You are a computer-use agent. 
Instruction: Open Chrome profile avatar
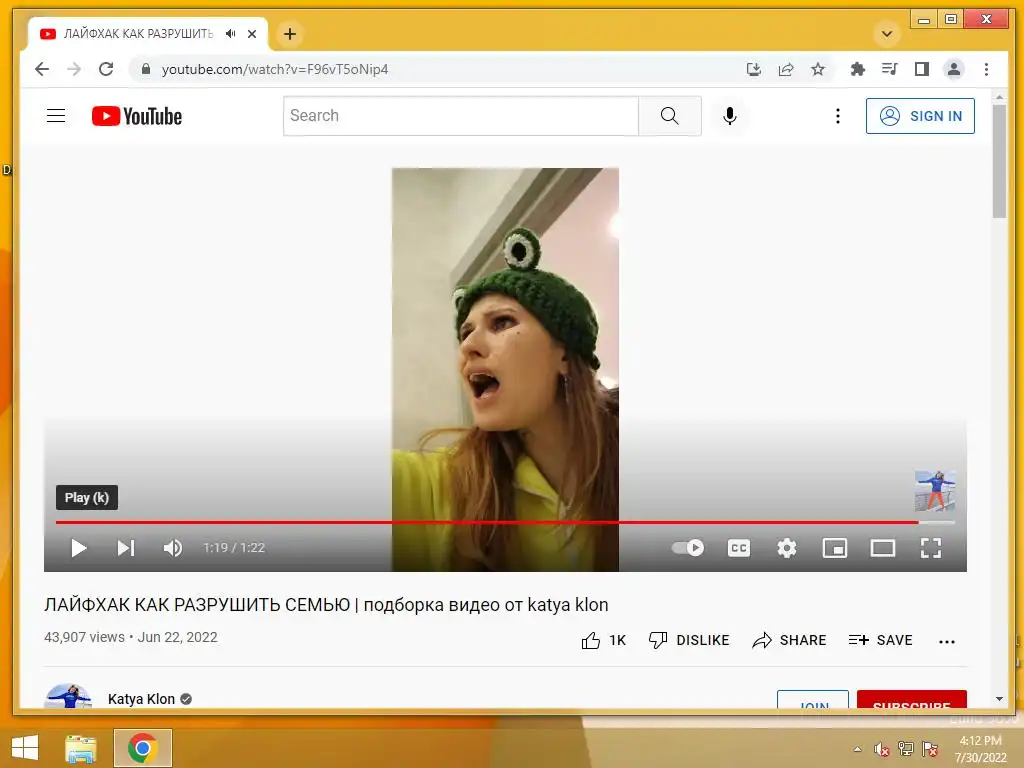tap(953, 69)
